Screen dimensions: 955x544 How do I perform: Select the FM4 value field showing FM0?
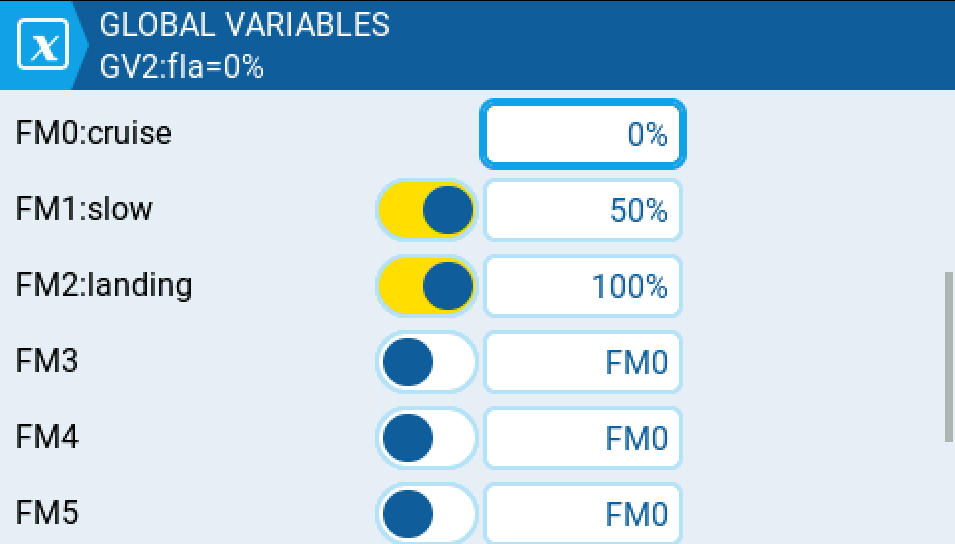click(x=583, y=438)
